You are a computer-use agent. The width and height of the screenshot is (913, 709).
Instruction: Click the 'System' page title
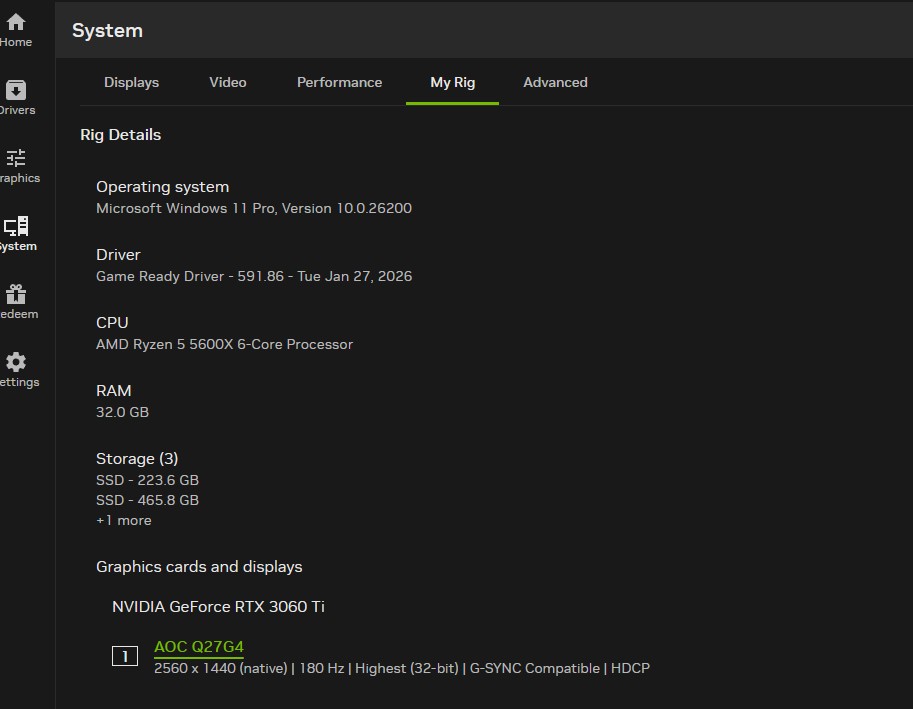pyautogui.click(x=107, y=30)
